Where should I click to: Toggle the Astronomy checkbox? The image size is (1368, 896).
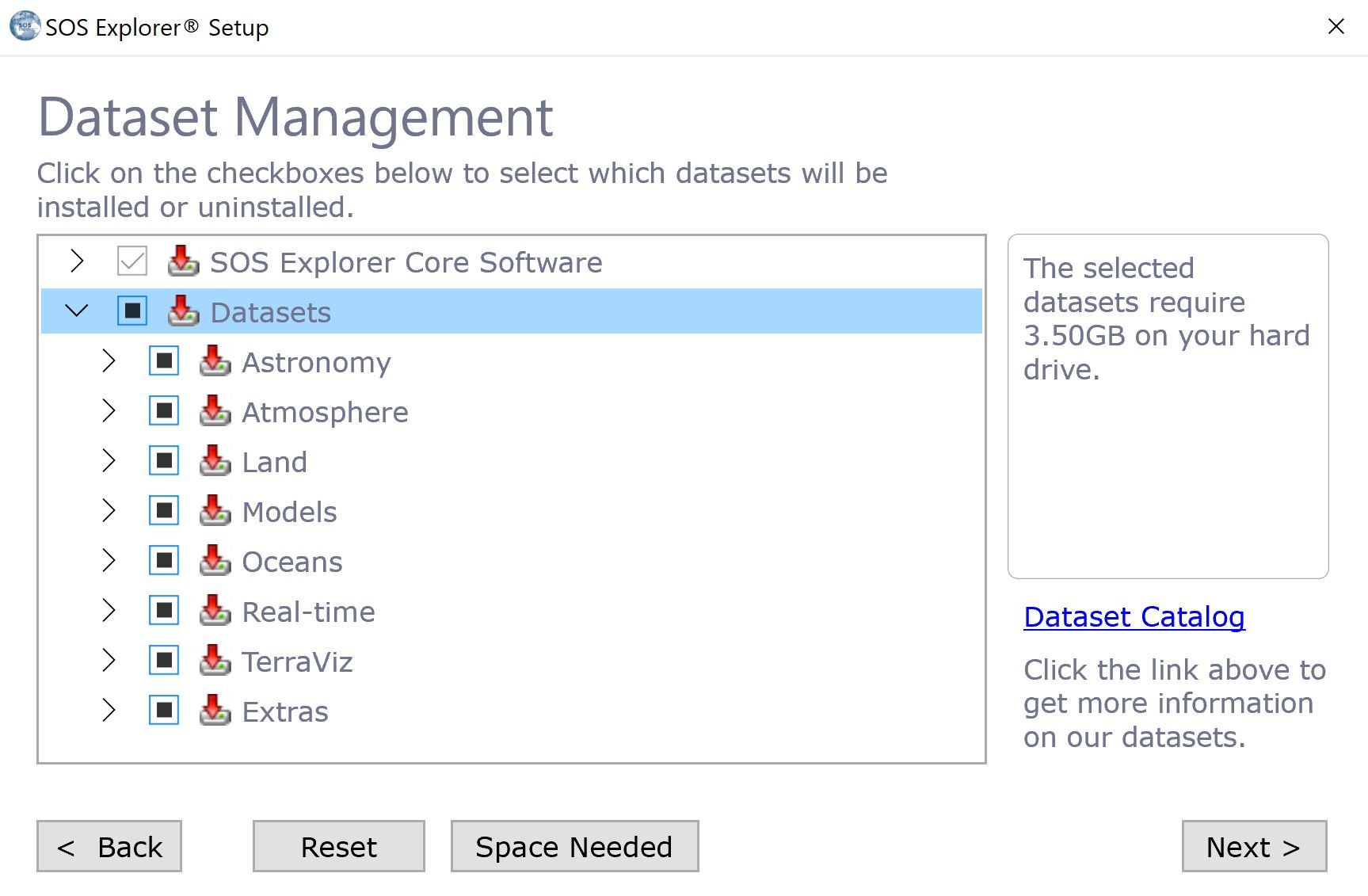pyautogui.click(x=164, y=360)
